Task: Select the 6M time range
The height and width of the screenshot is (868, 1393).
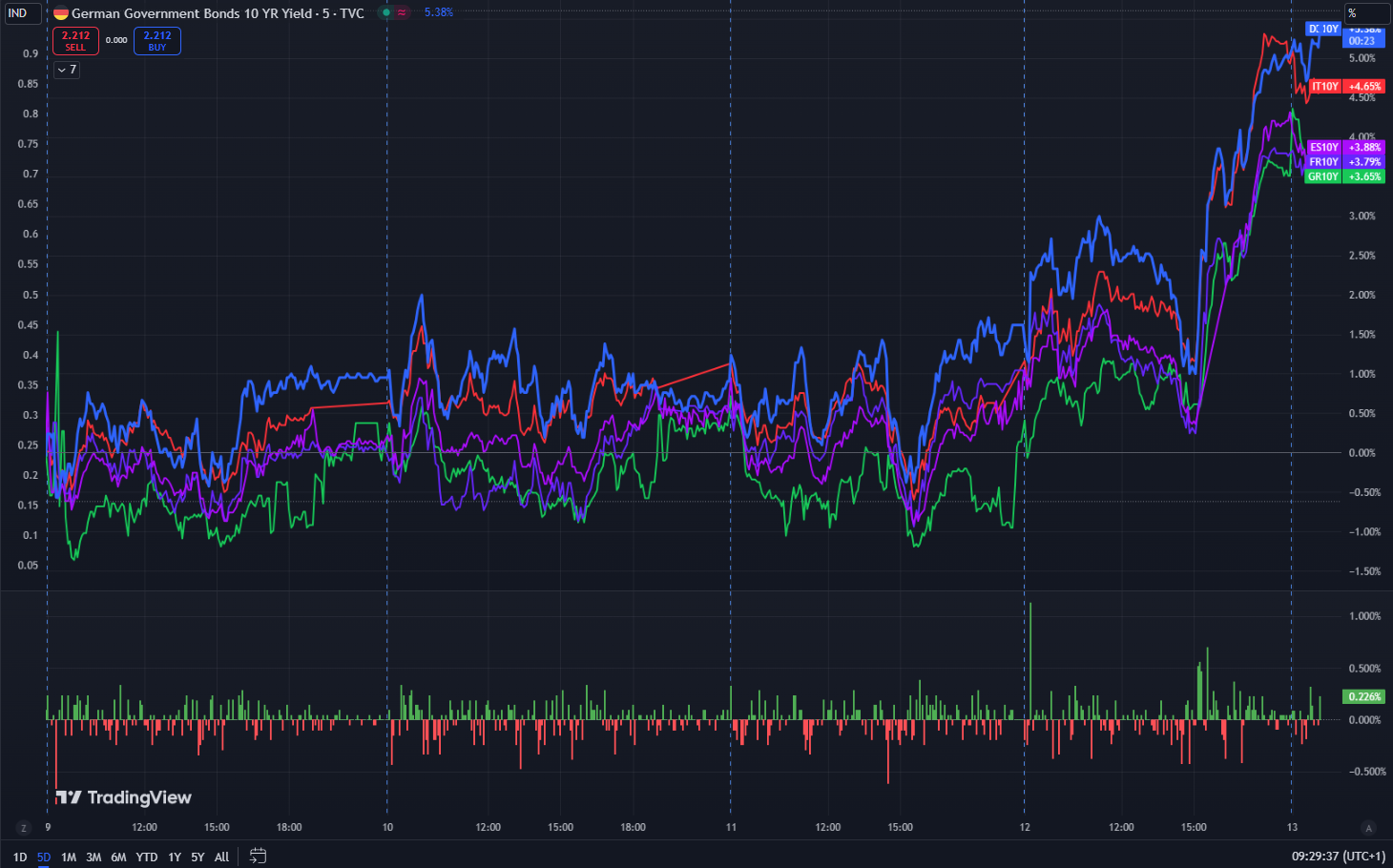Action: tap(118, 857)
